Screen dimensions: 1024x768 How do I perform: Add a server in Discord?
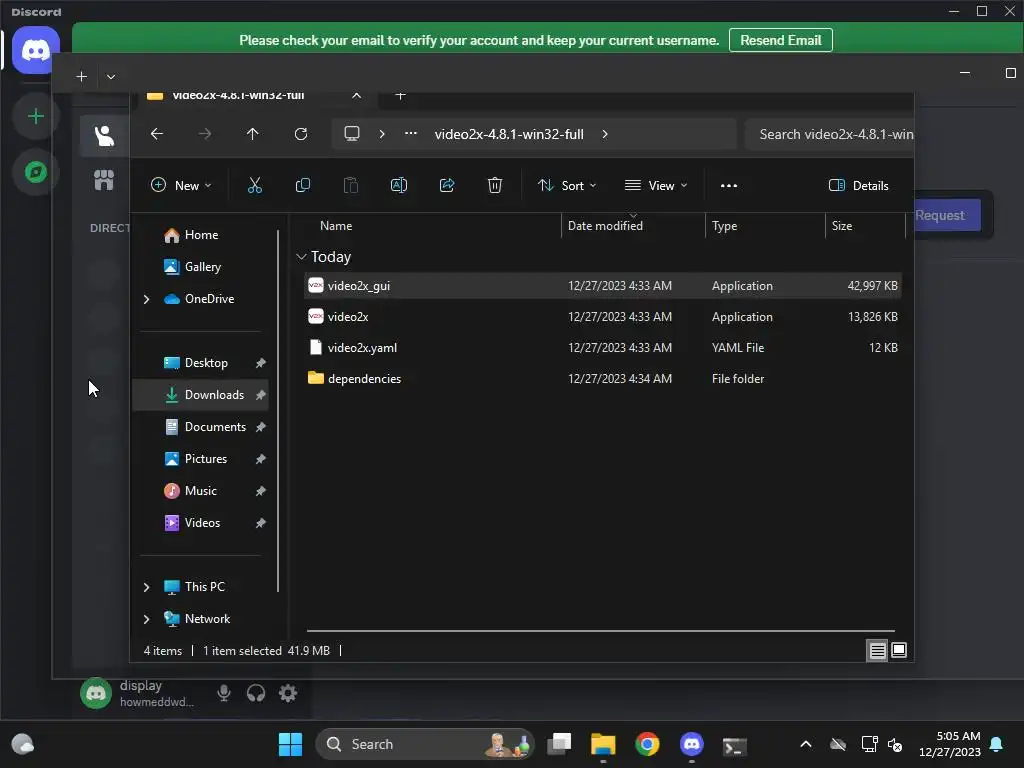pyautogui.click(x=36, y=116)
